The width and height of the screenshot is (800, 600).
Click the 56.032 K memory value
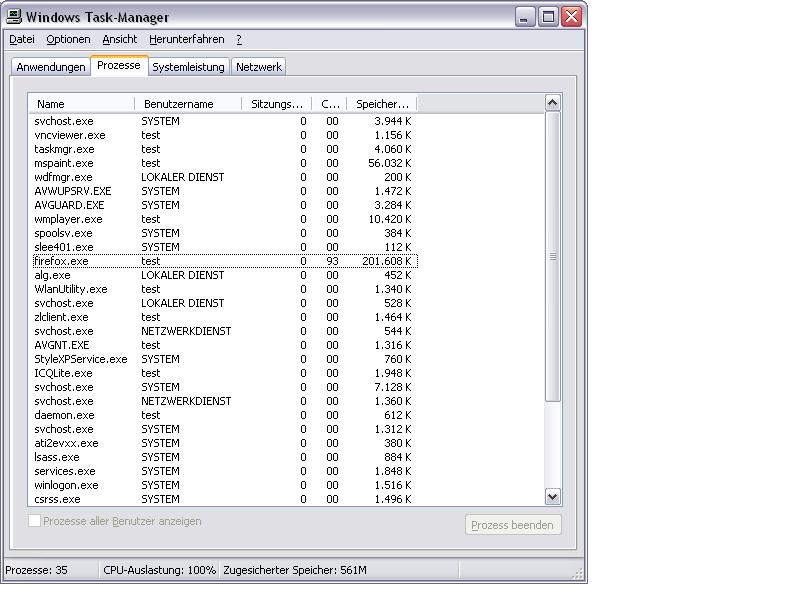click(389, 163)
